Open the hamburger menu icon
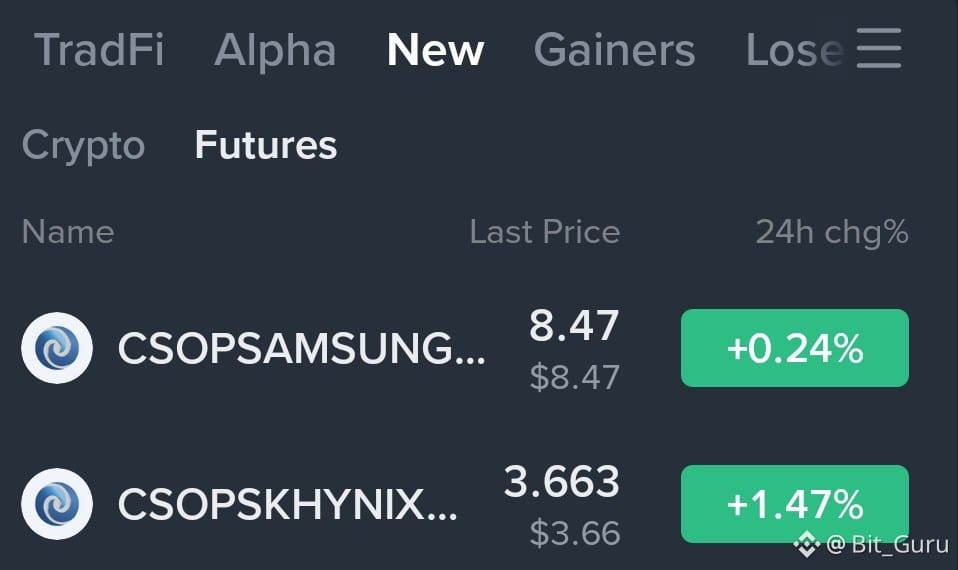The width and height of the screenshot is (958, 570). [879, 48]
